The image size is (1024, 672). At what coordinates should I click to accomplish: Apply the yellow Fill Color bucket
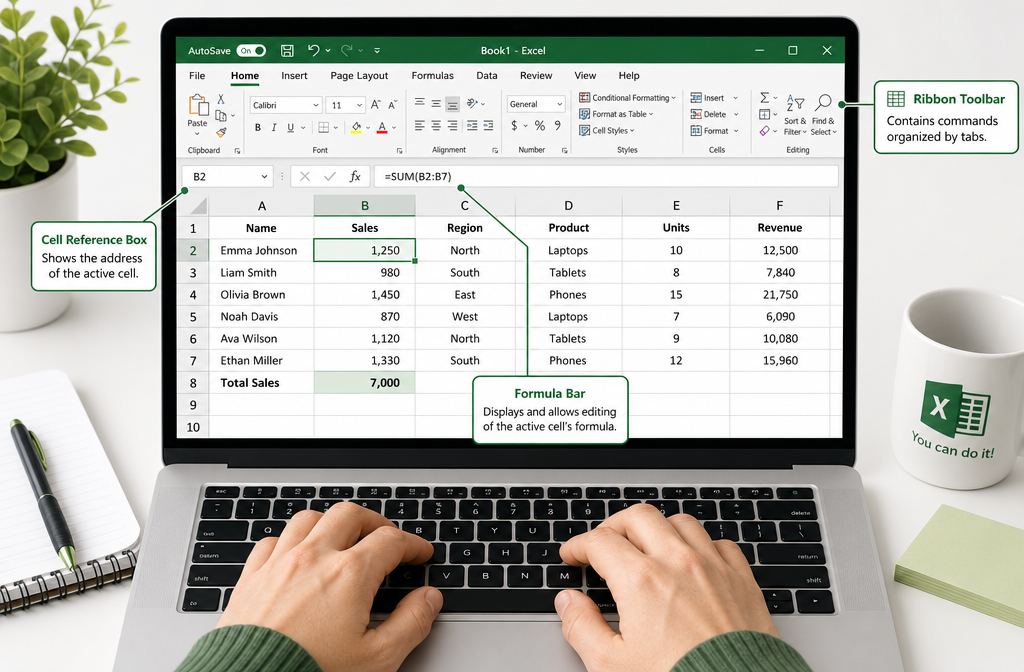(x=356, y=127)
